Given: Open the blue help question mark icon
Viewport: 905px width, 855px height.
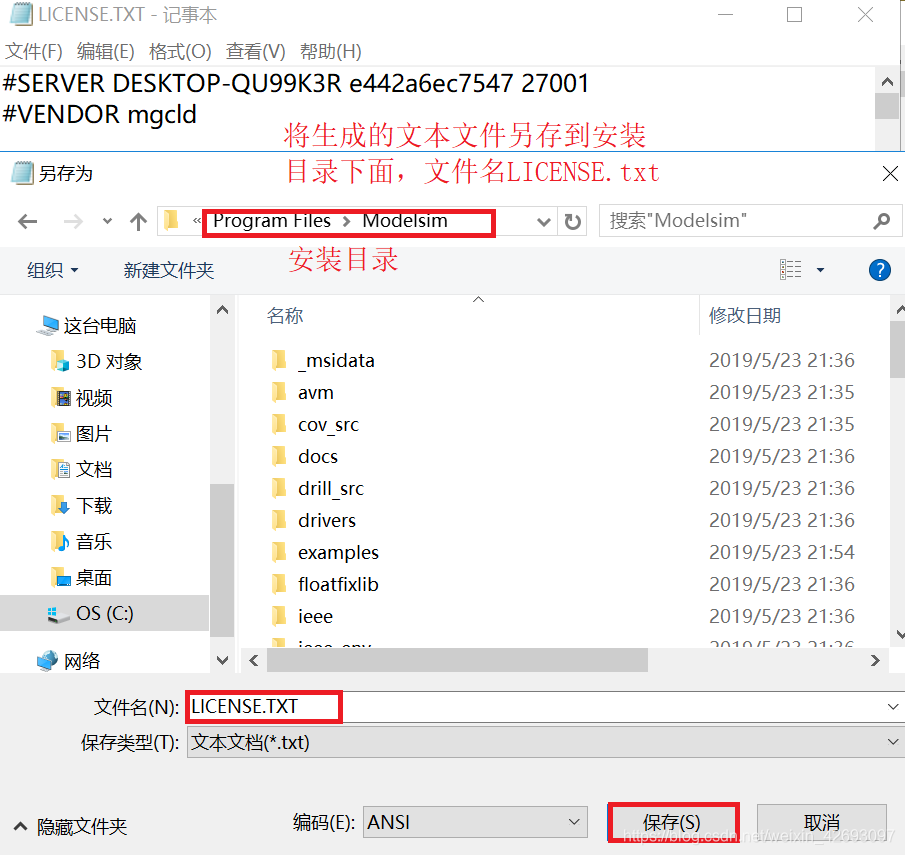Looking at the screenshot, I should pos(879,269).
